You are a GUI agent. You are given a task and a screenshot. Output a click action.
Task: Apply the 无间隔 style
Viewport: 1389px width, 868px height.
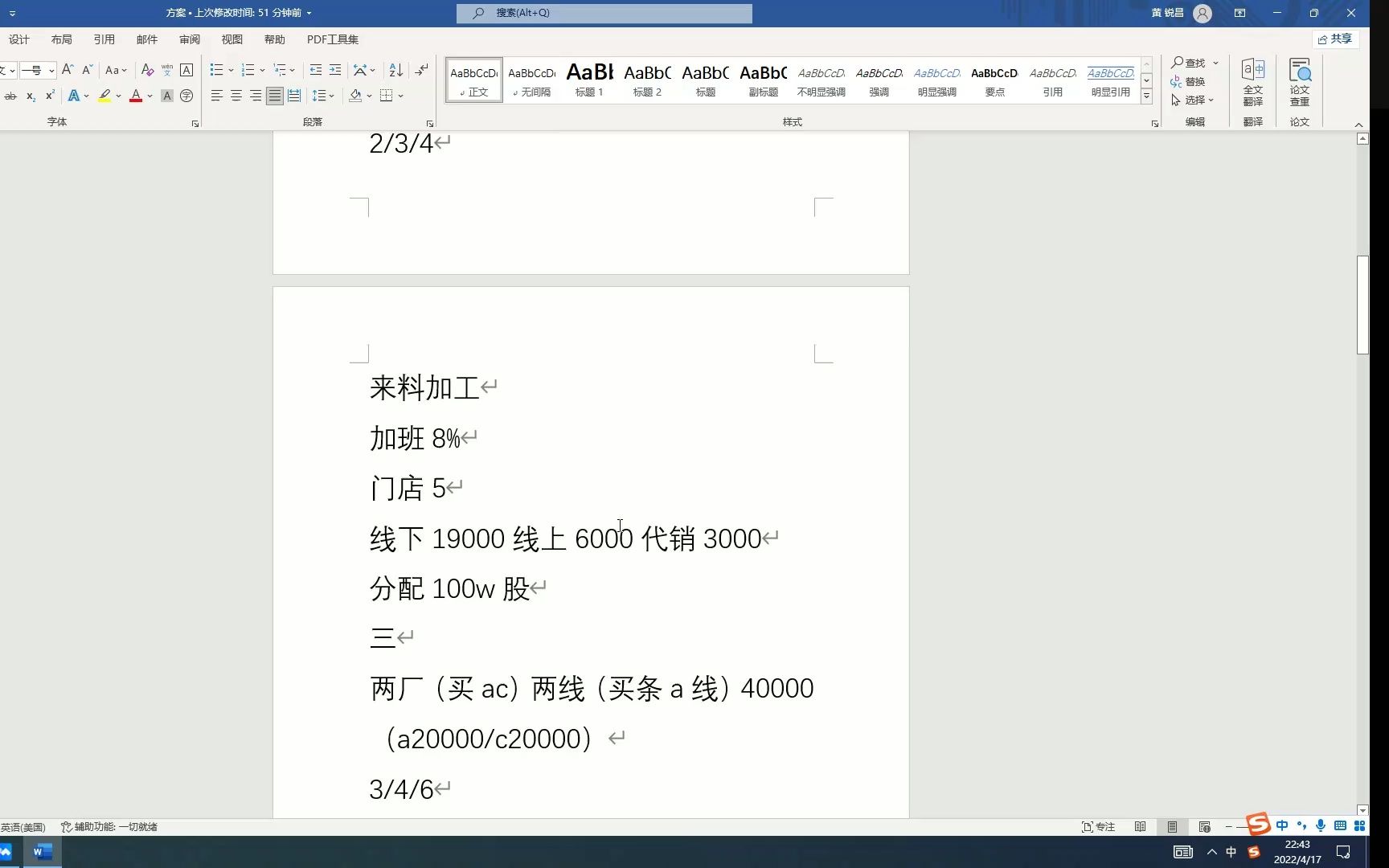coord(531,80)
